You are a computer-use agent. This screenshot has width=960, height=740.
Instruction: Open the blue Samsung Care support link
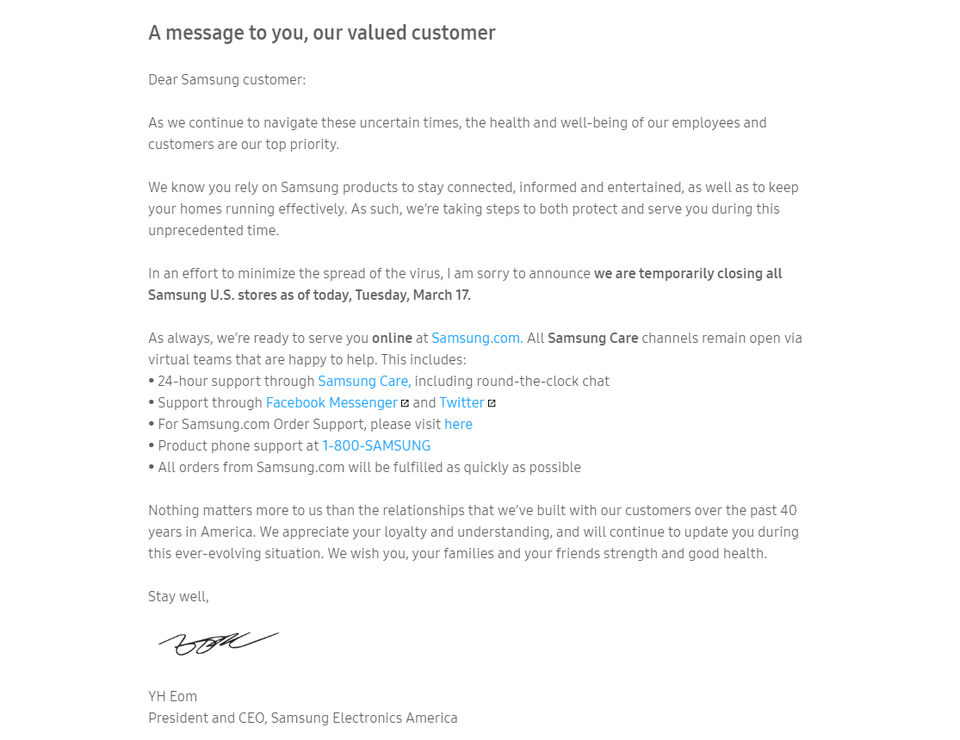click(x=363, y=381)
